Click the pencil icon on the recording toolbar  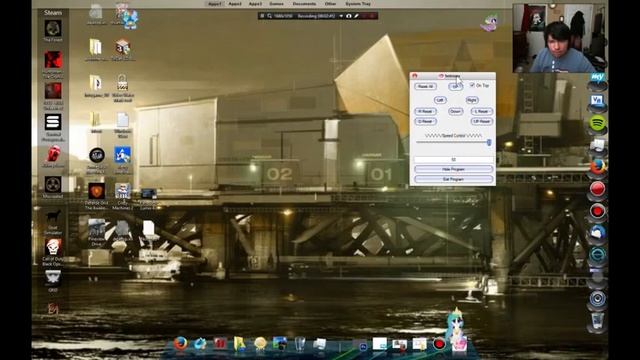pyautogui.click(x=356, y=16)
